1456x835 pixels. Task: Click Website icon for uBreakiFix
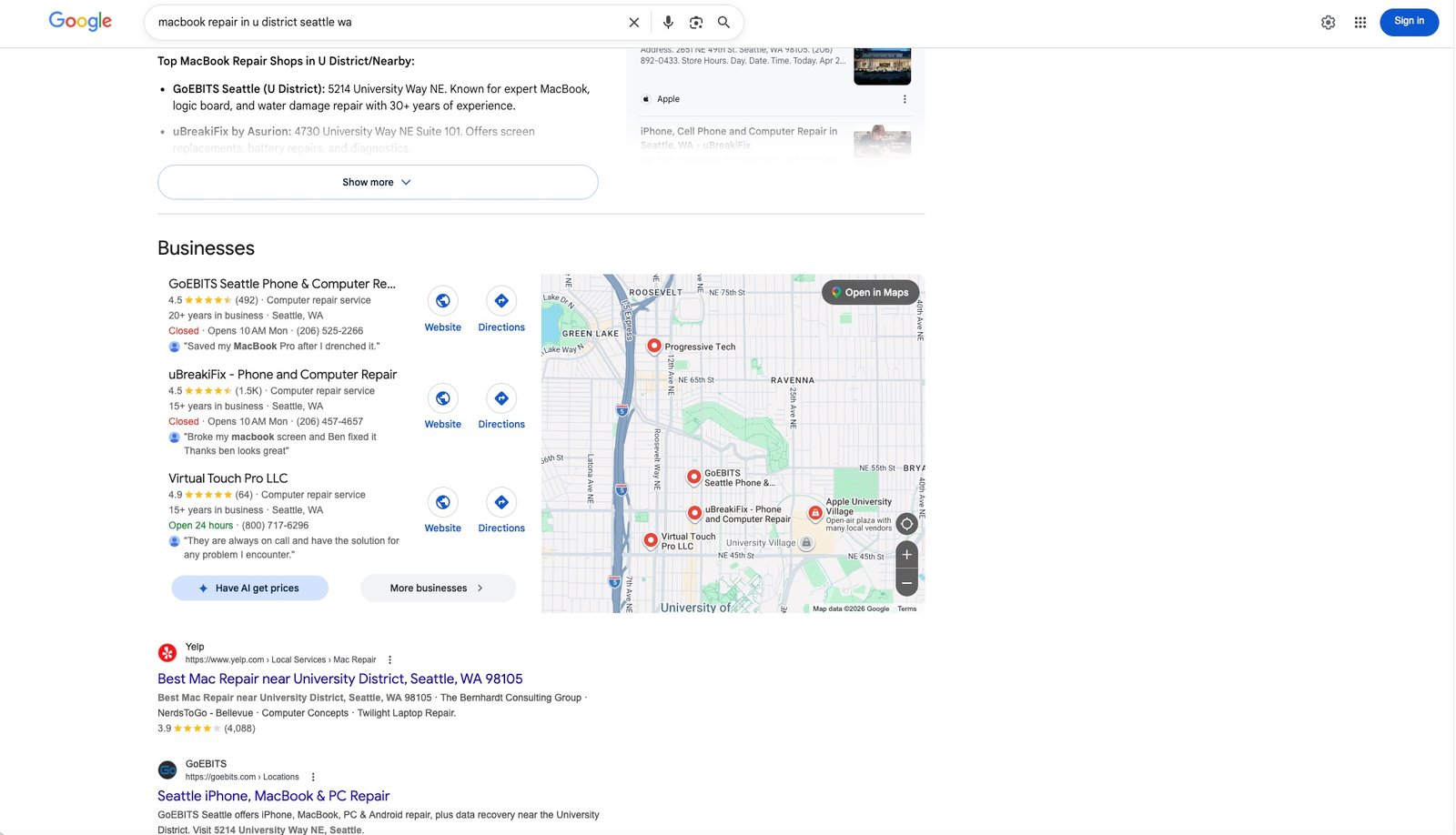click(442, 398)
